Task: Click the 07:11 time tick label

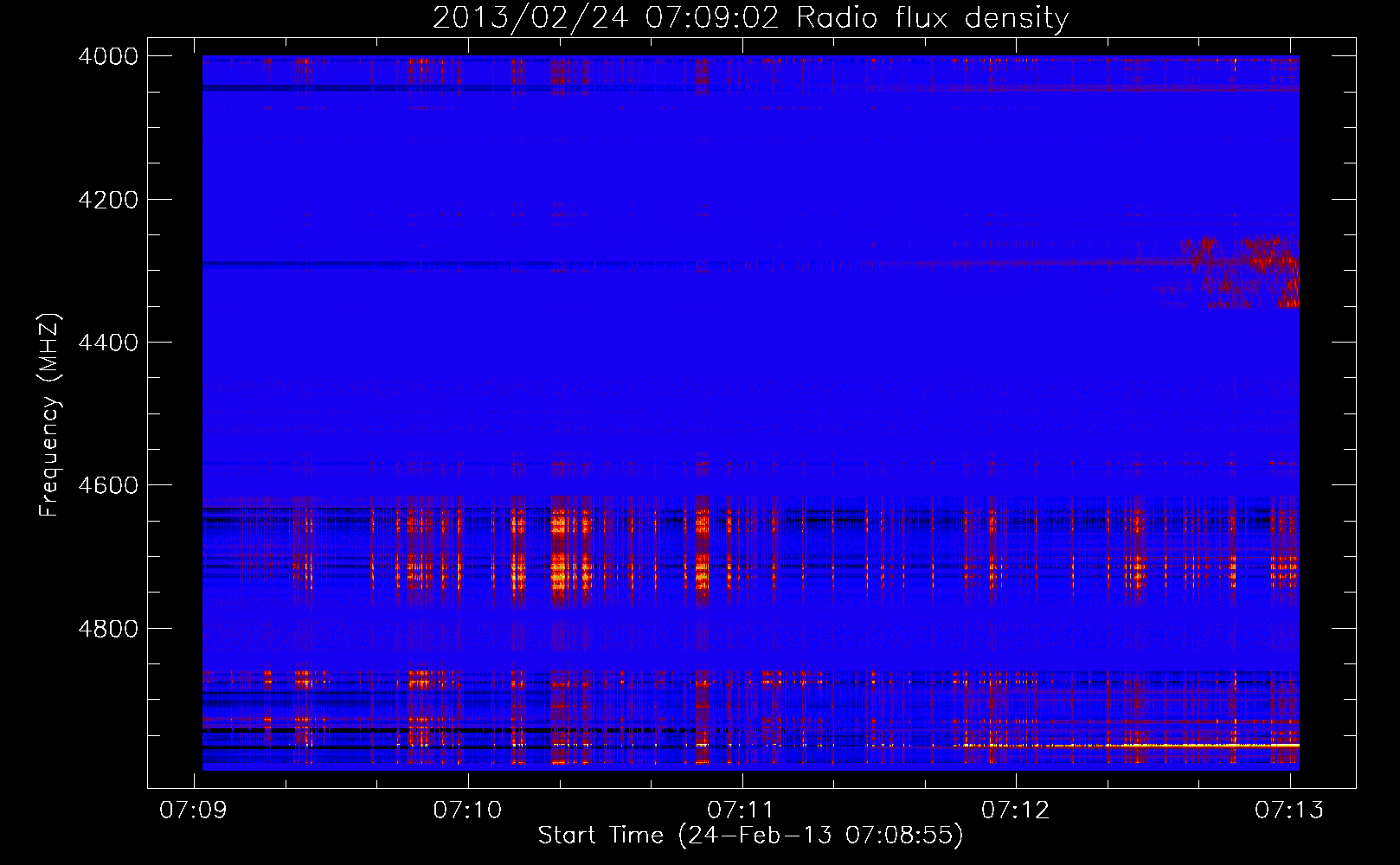Action: pos(742,810)
